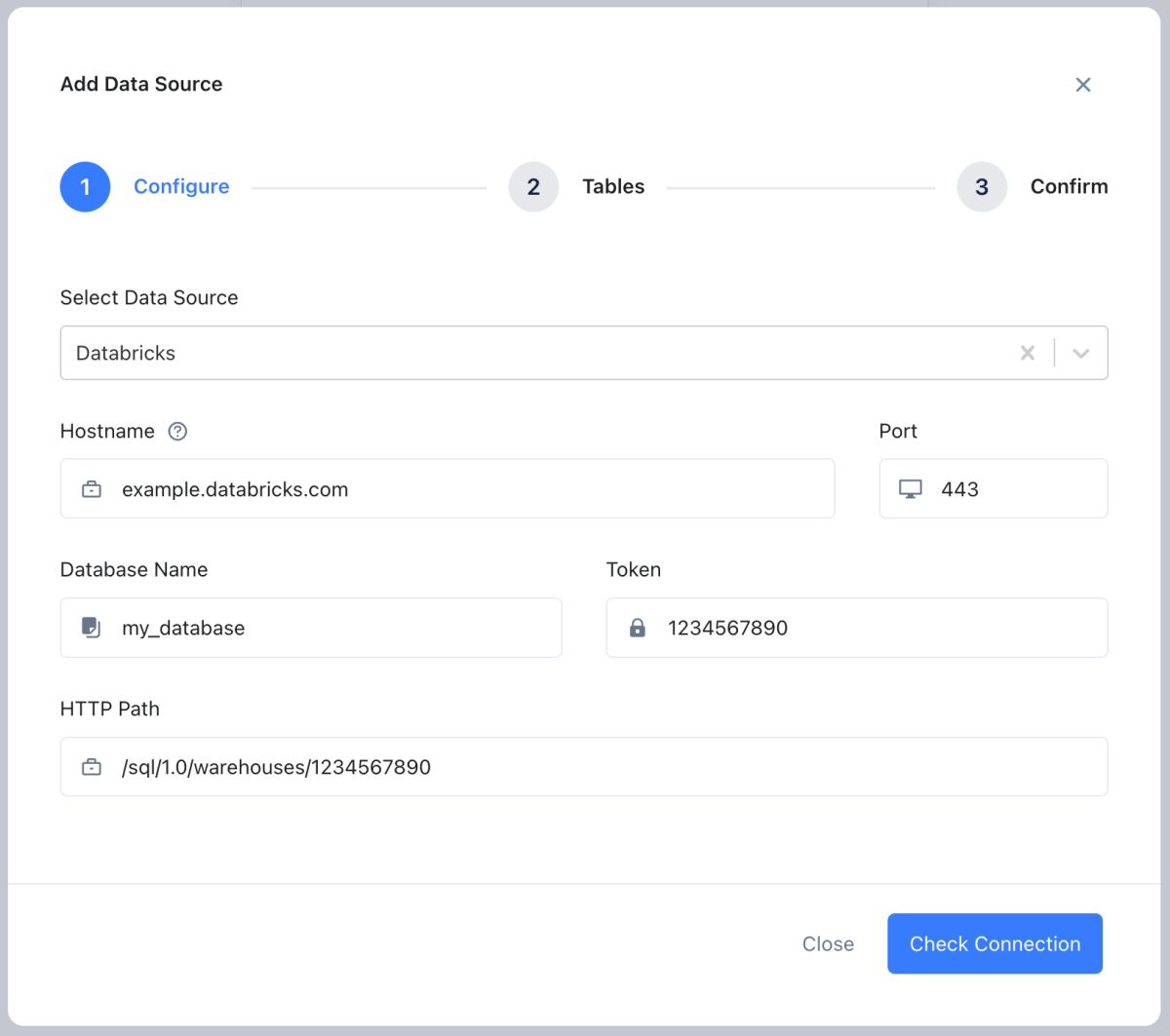
Task: Select the Tables step label
Action: point(613,186)
